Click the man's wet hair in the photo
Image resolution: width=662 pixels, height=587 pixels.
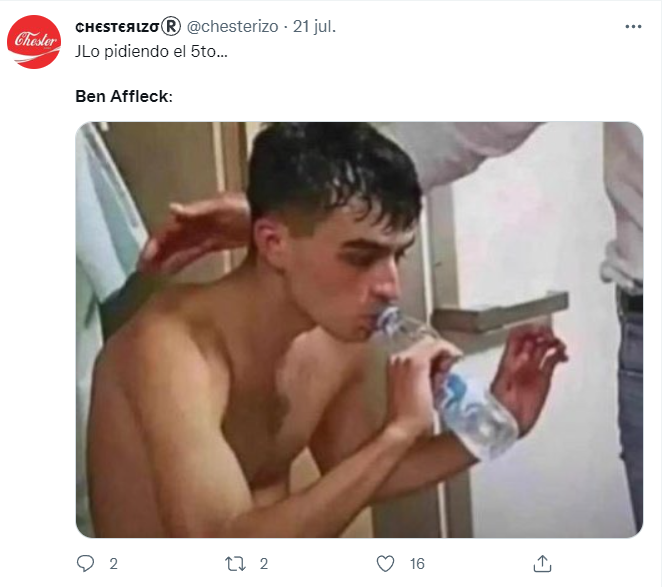330,170
